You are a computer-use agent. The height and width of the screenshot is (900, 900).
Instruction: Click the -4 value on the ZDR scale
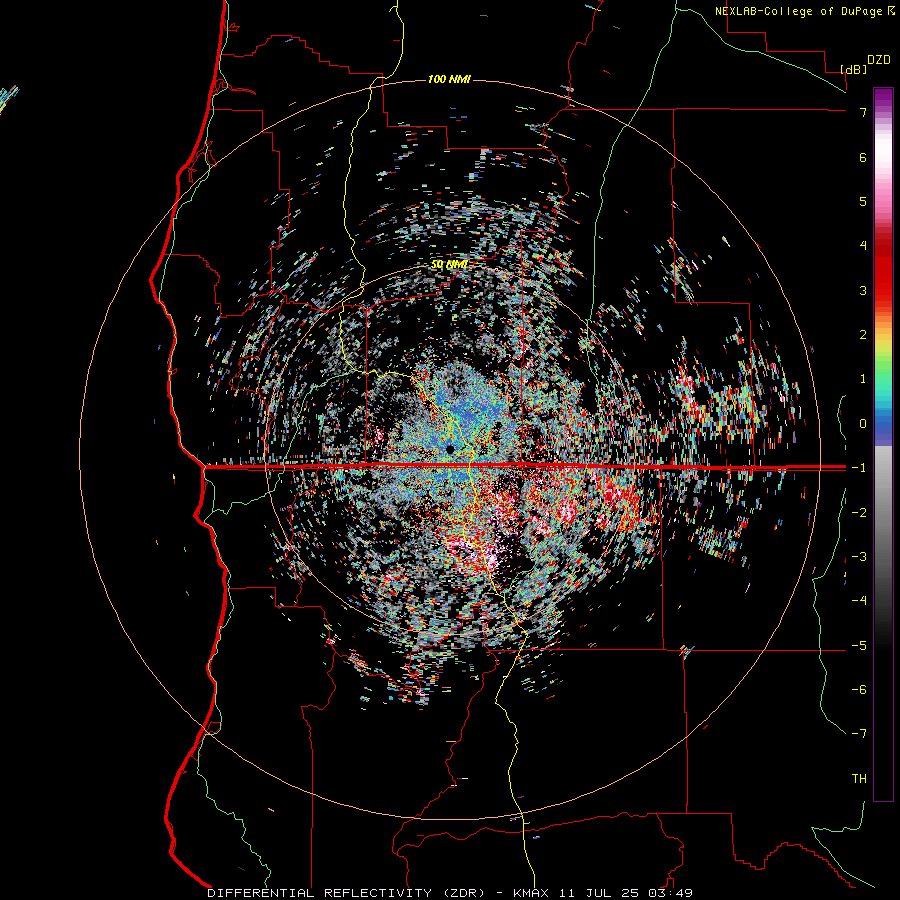(x=859, y=601)
